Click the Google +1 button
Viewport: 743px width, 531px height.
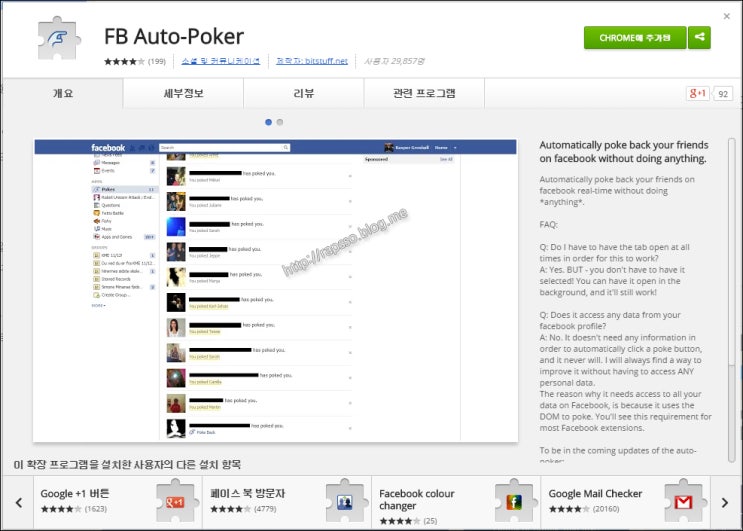(698, 93)
